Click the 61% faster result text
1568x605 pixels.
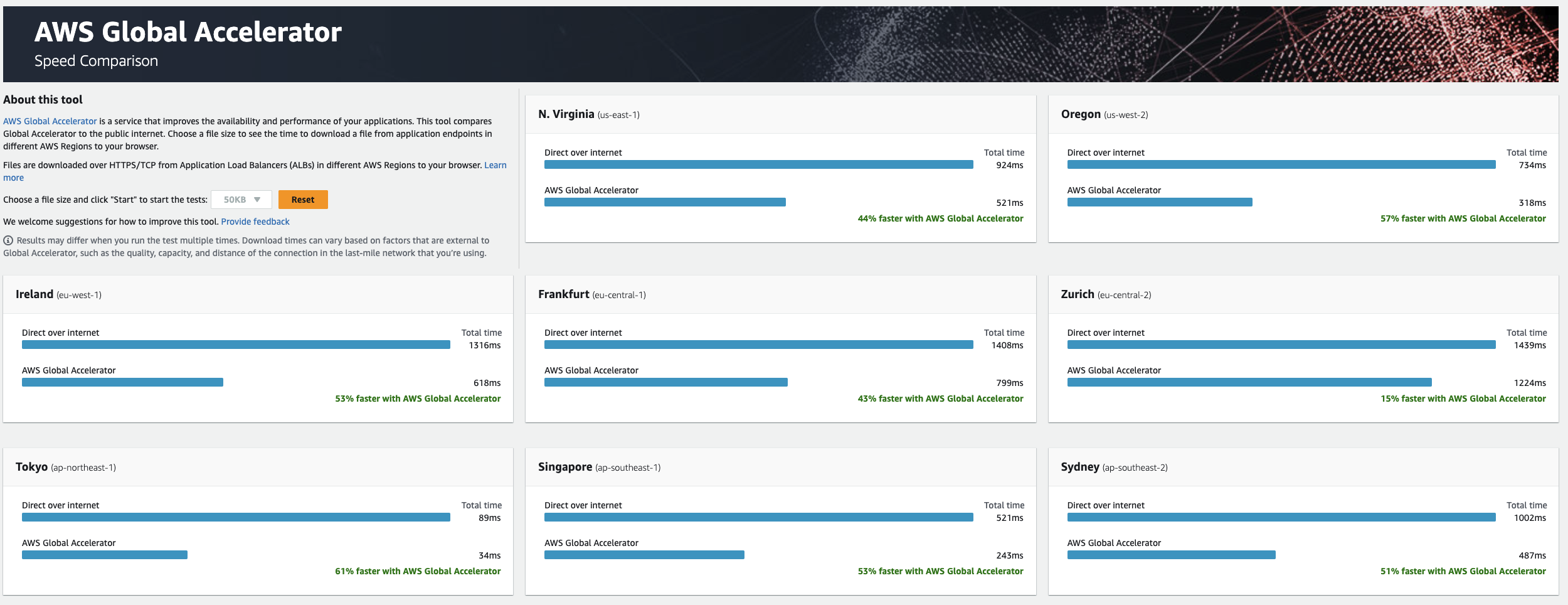point(418,571)
